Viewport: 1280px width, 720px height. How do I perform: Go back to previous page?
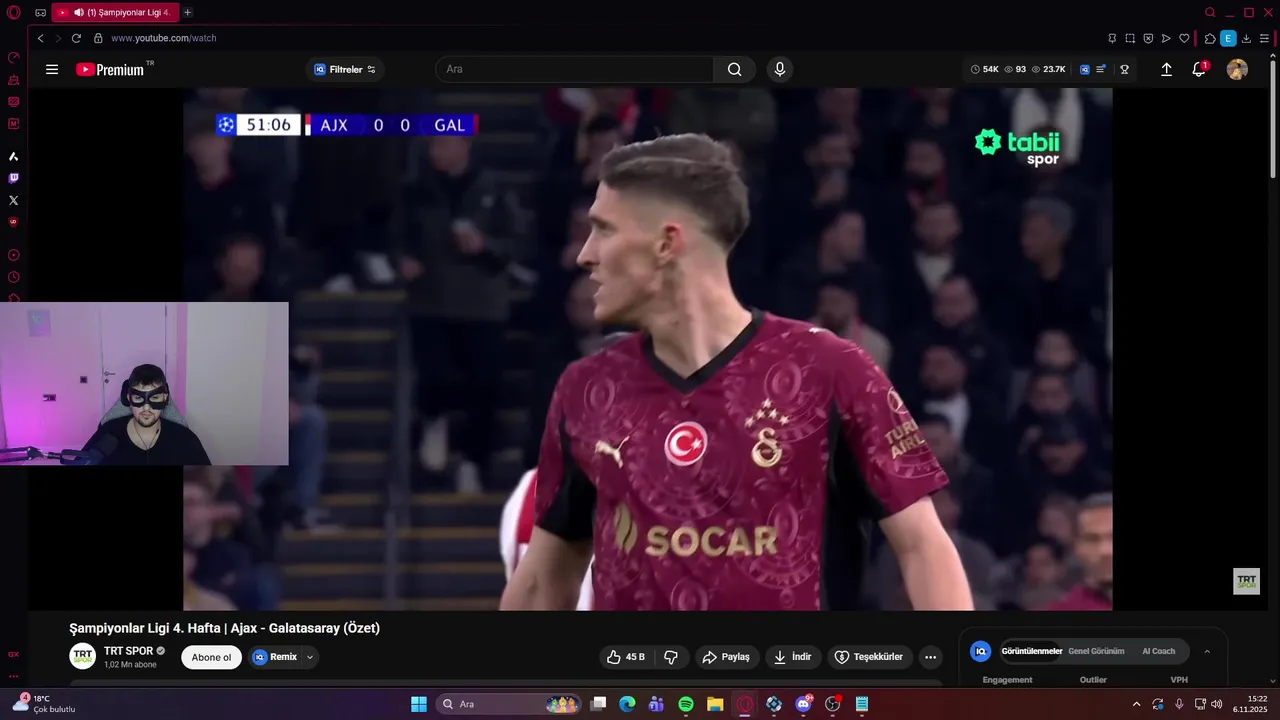coord(40,38)
